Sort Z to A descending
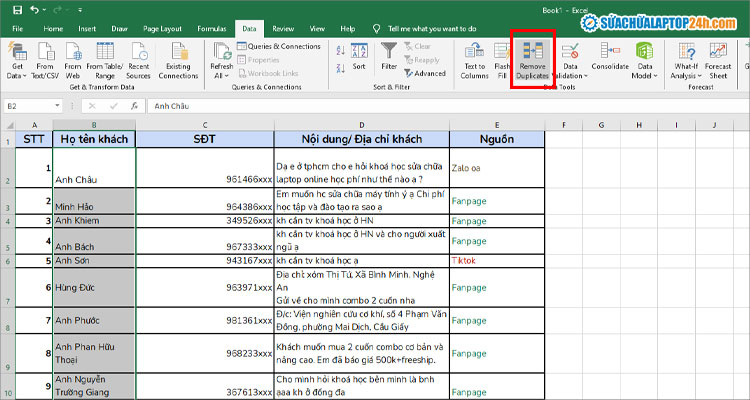Image resolution: width=750 pixels, height=400 pixels. 341,68
